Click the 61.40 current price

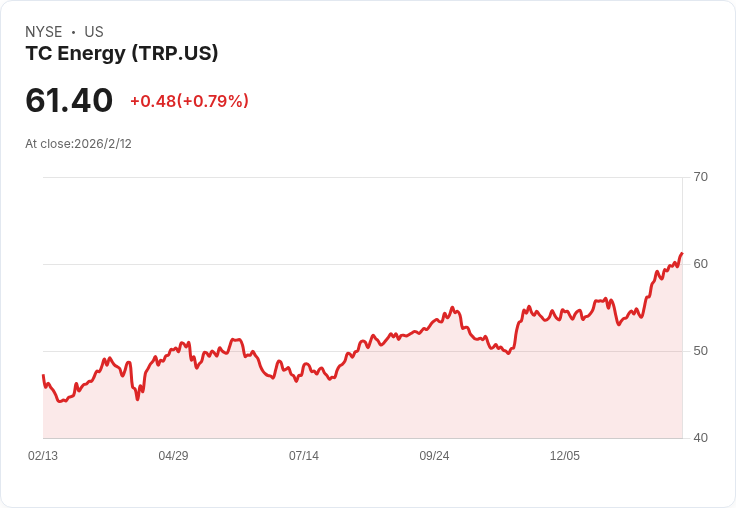(69, 100)
